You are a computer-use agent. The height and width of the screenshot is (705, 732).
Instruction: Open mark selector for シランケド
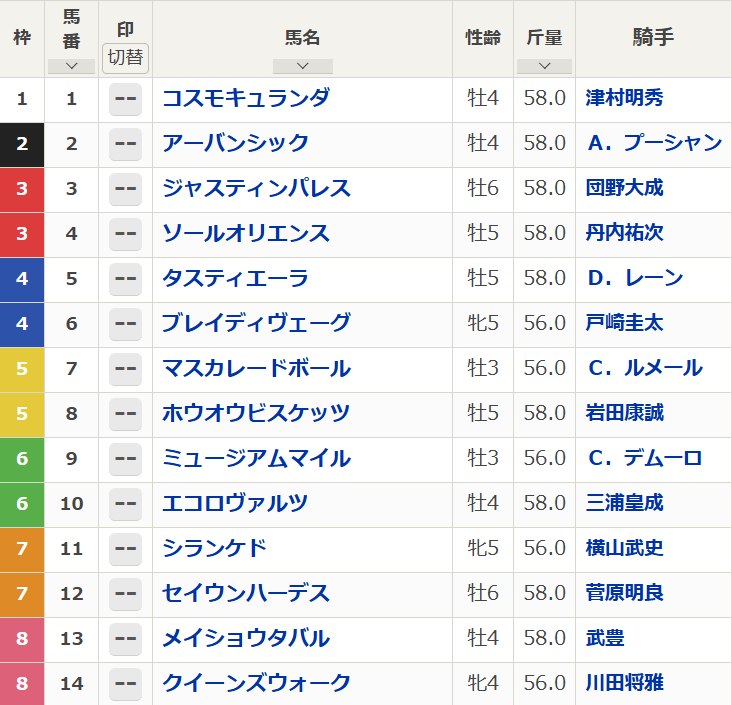point(125,549)
